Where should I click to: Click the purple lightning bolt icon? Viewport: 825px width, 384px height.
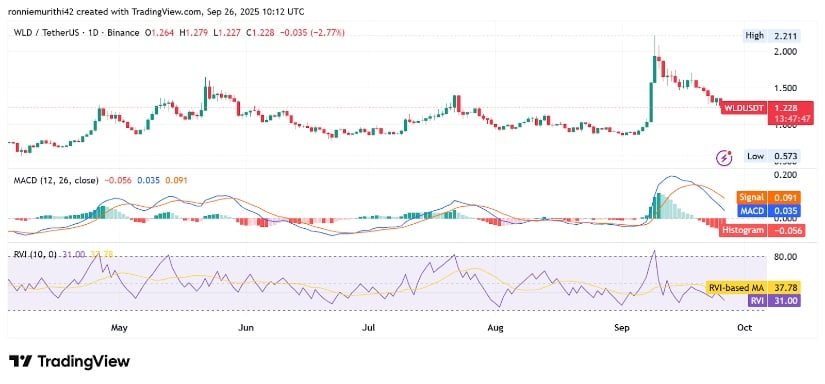[x=725, y=157]
